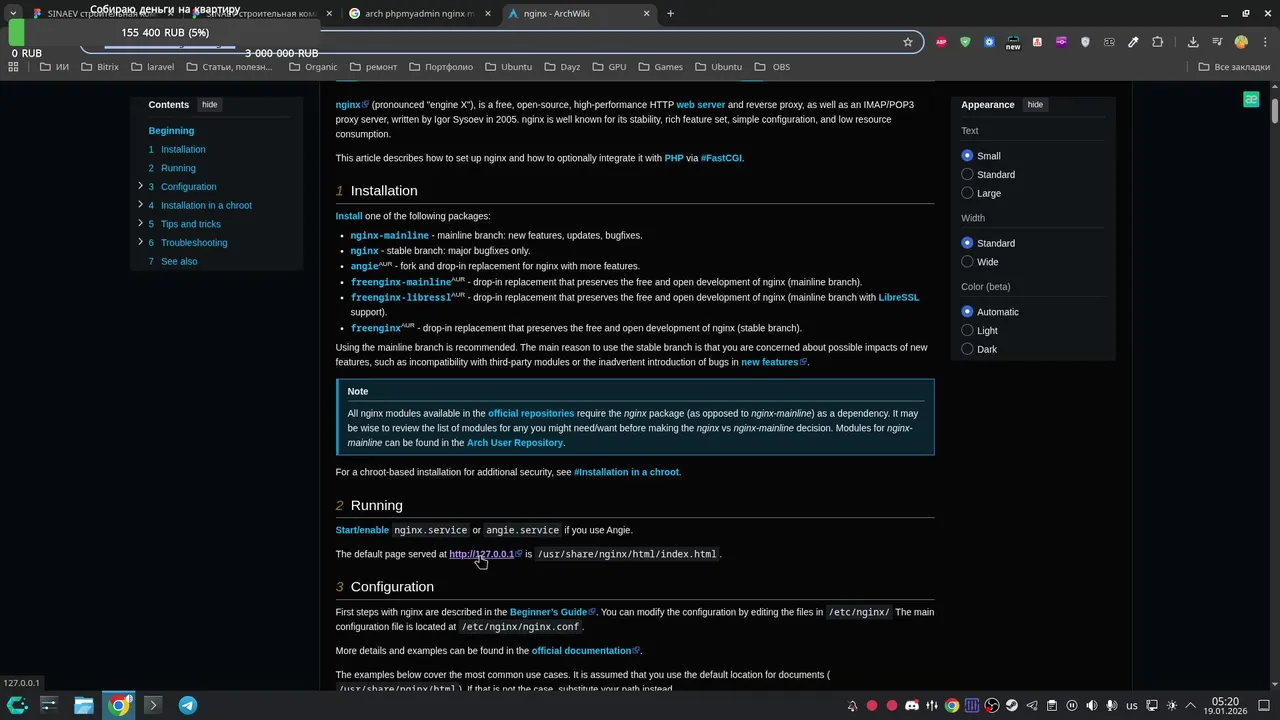Screen dimensions: 1280x720
Task: Click the browser address bar
Action: pyautogui.click(x=500, y=42)
